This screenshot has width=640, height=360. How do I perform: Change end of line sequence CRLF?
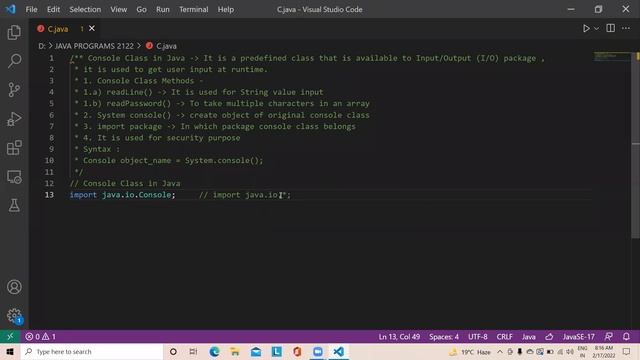(504, 337)
